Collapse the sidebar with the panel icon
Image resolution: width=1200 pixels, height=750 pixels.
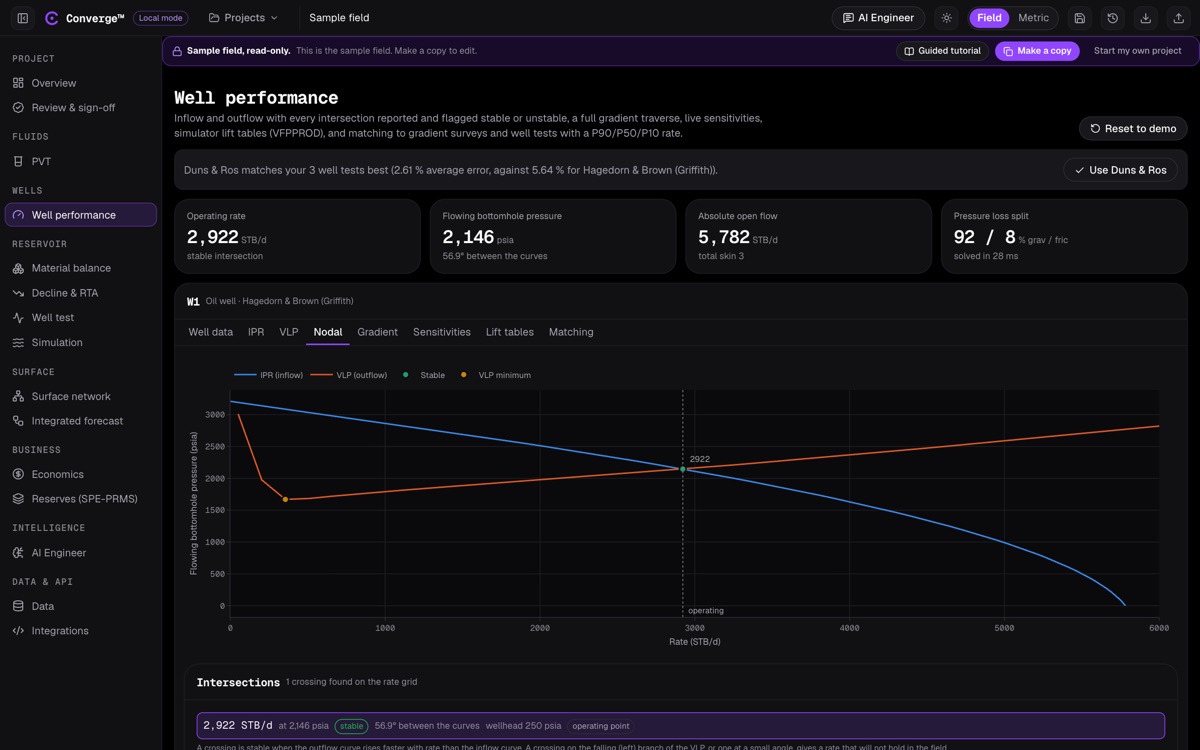pos(23,18)
